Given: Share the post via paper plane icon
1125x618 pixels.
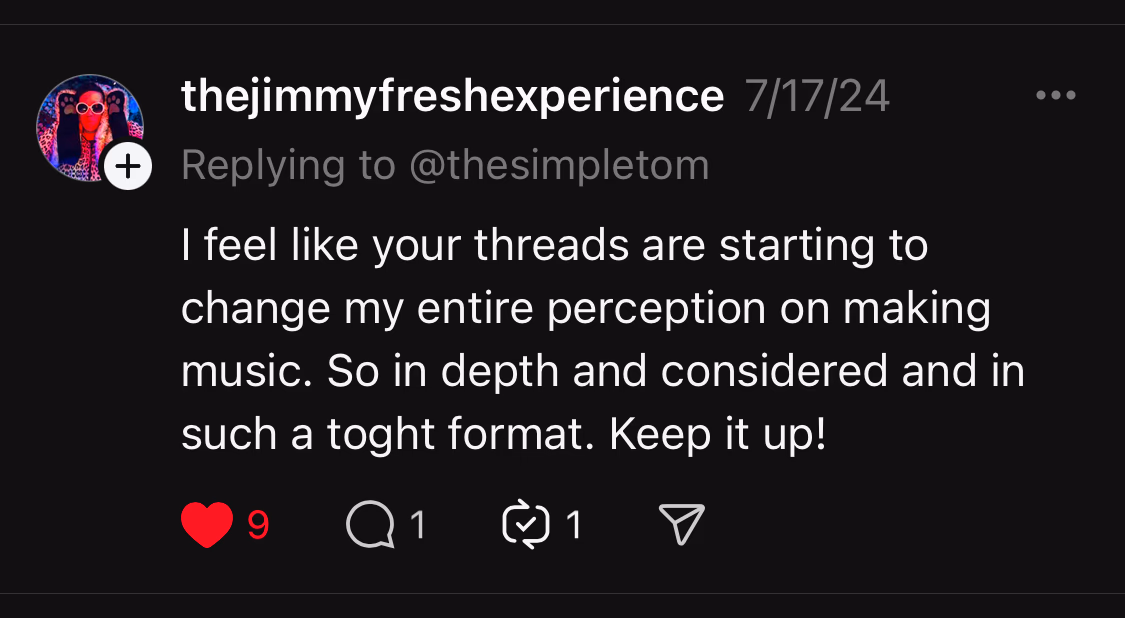Looking at the screenshot, I should pyautogui.click(x=682, y=524).
